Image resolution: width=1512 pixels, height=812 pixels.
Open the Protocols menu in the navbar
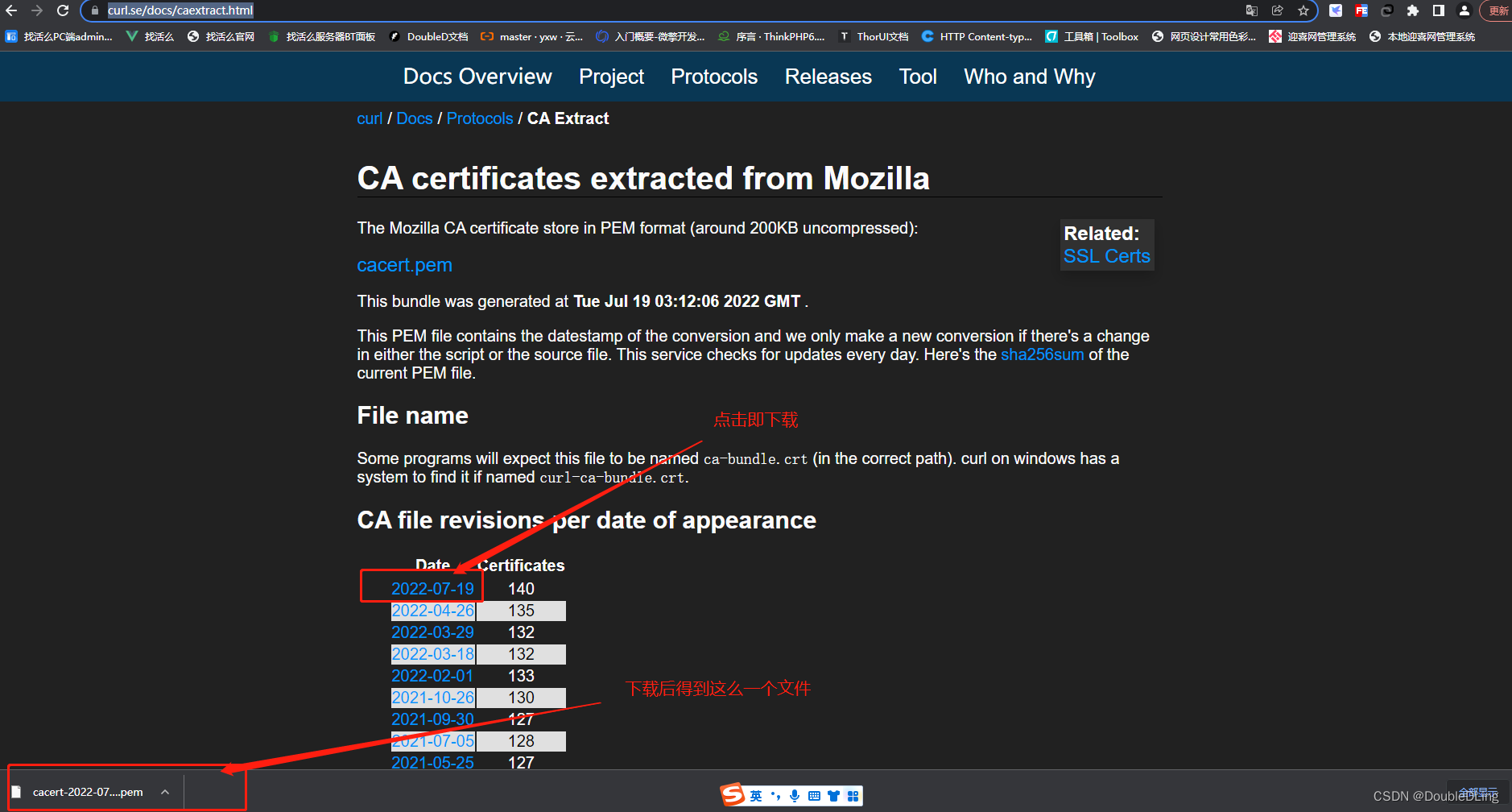pyautogui.click(x=714, y=77)
